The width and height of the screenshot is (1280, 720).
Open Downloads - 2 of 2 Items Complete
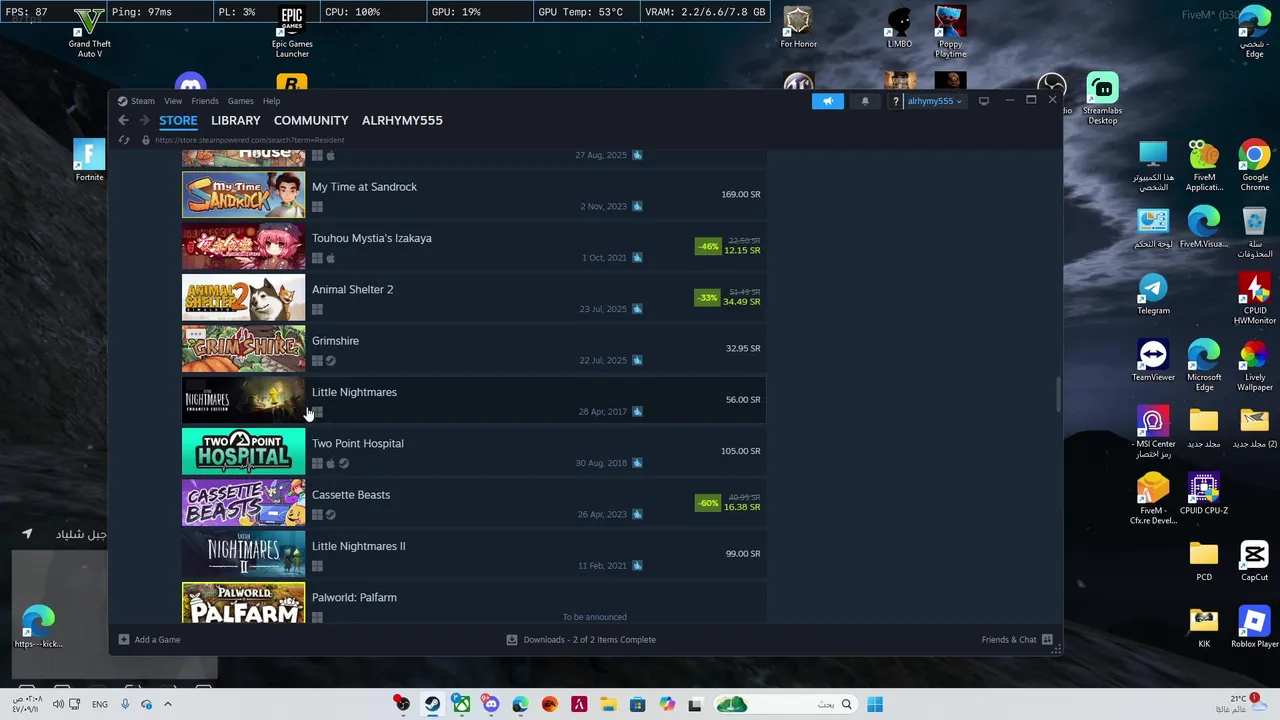tap(581, 639)
